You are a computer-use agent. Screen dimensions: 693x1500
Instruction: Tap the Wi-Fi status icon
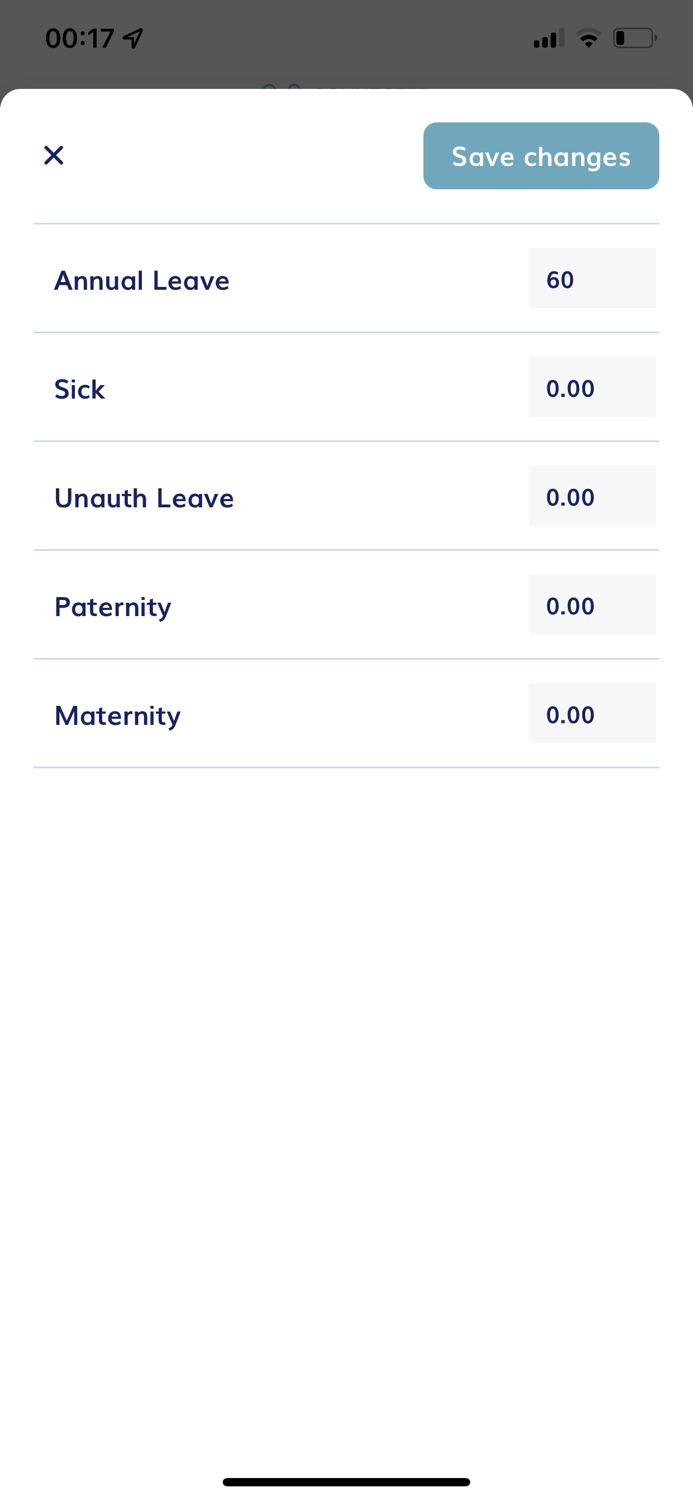pyautogui.click(x=589, y=39)
